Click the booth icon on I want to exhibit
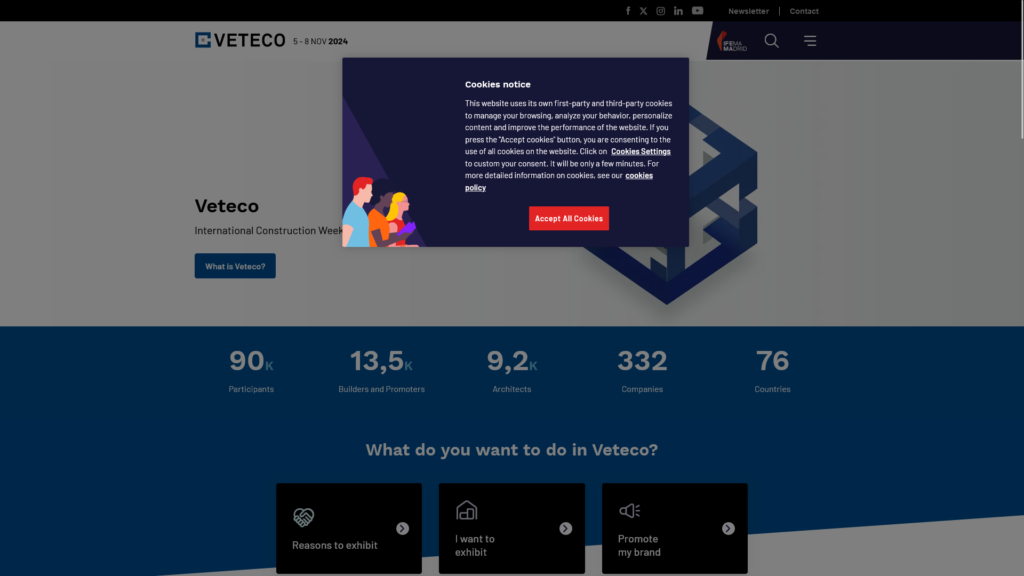Image resolution: width=1024 pixels, height=576 pixels. click(x=466, y=510)
